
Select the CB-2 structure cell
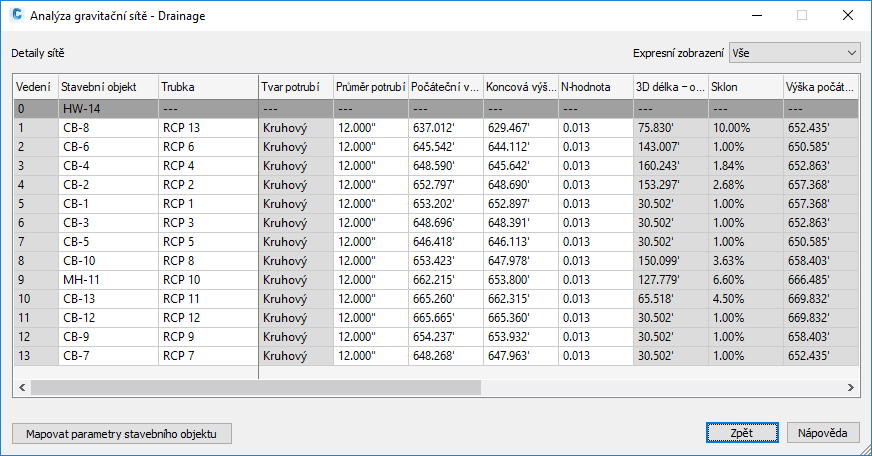pos(108,185)
